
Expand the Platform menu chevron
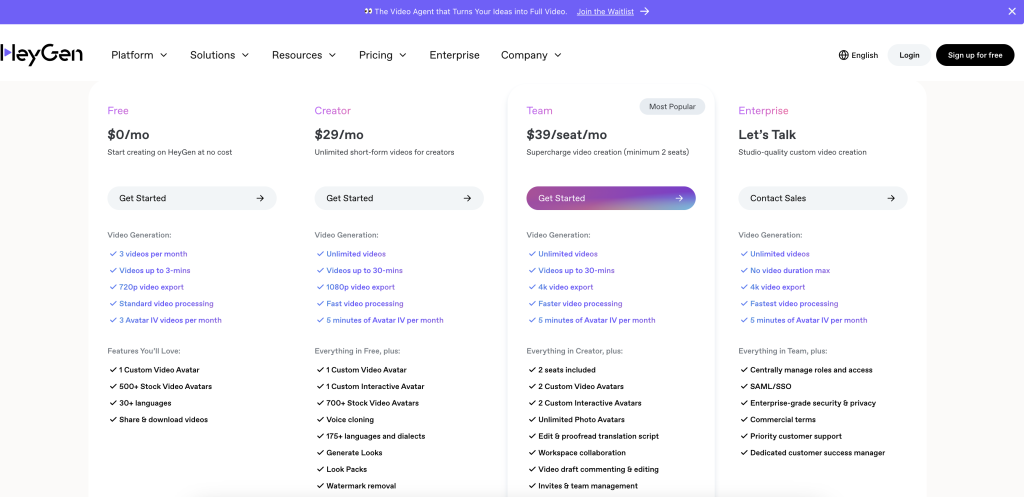tap(163, 56)
